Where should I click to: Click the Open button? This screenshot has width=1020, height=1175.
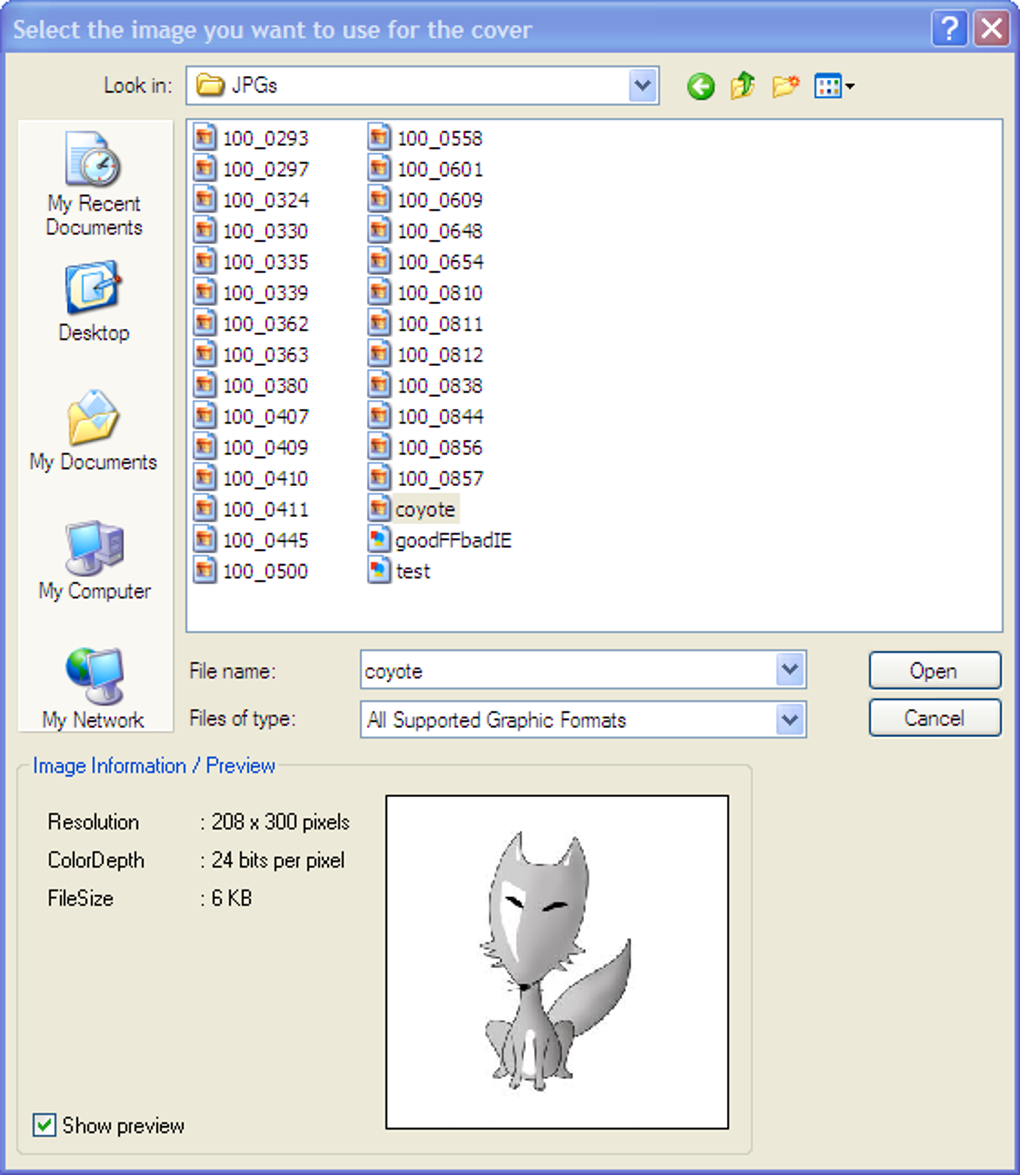click(x=935, y=670)
